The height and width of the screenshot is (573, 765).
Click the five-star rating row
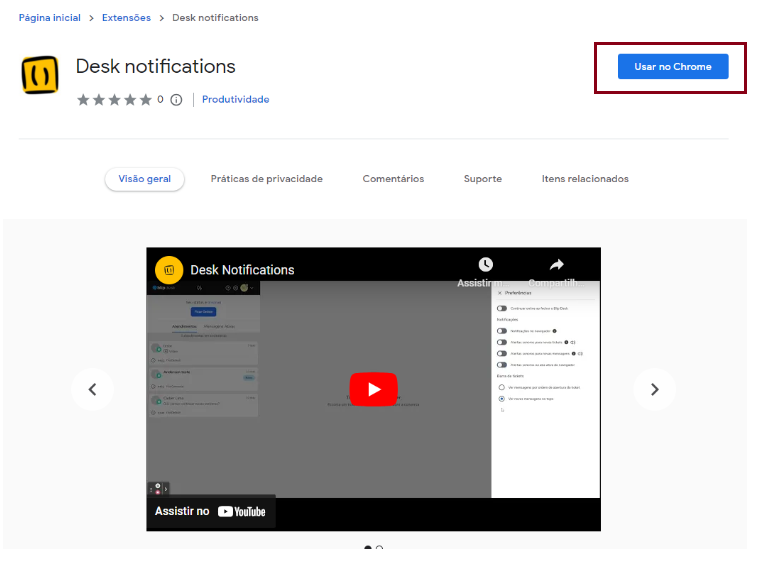(x=114, y=100)
